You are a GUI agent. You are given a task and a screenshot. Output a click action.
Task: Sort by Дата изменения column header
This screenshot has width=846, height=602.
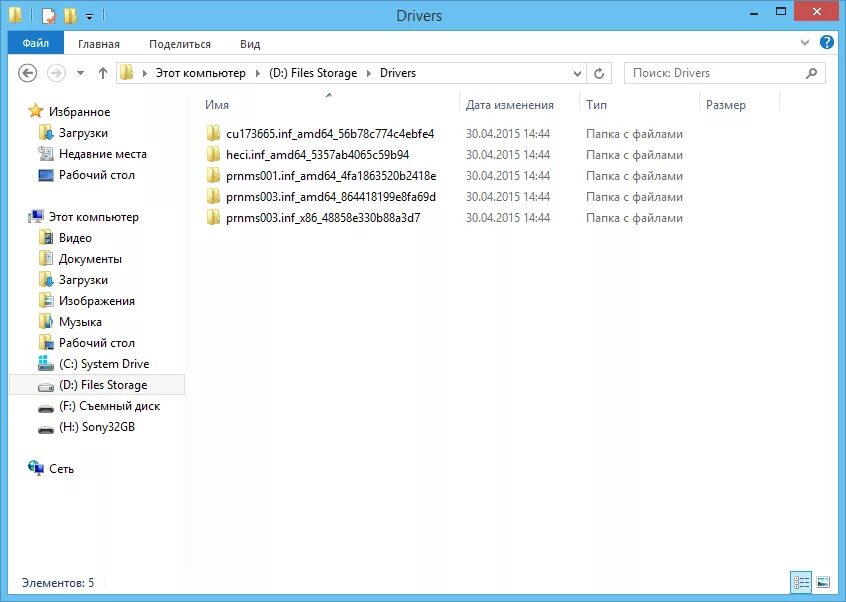pyautogui.click(x=509, y=105)
